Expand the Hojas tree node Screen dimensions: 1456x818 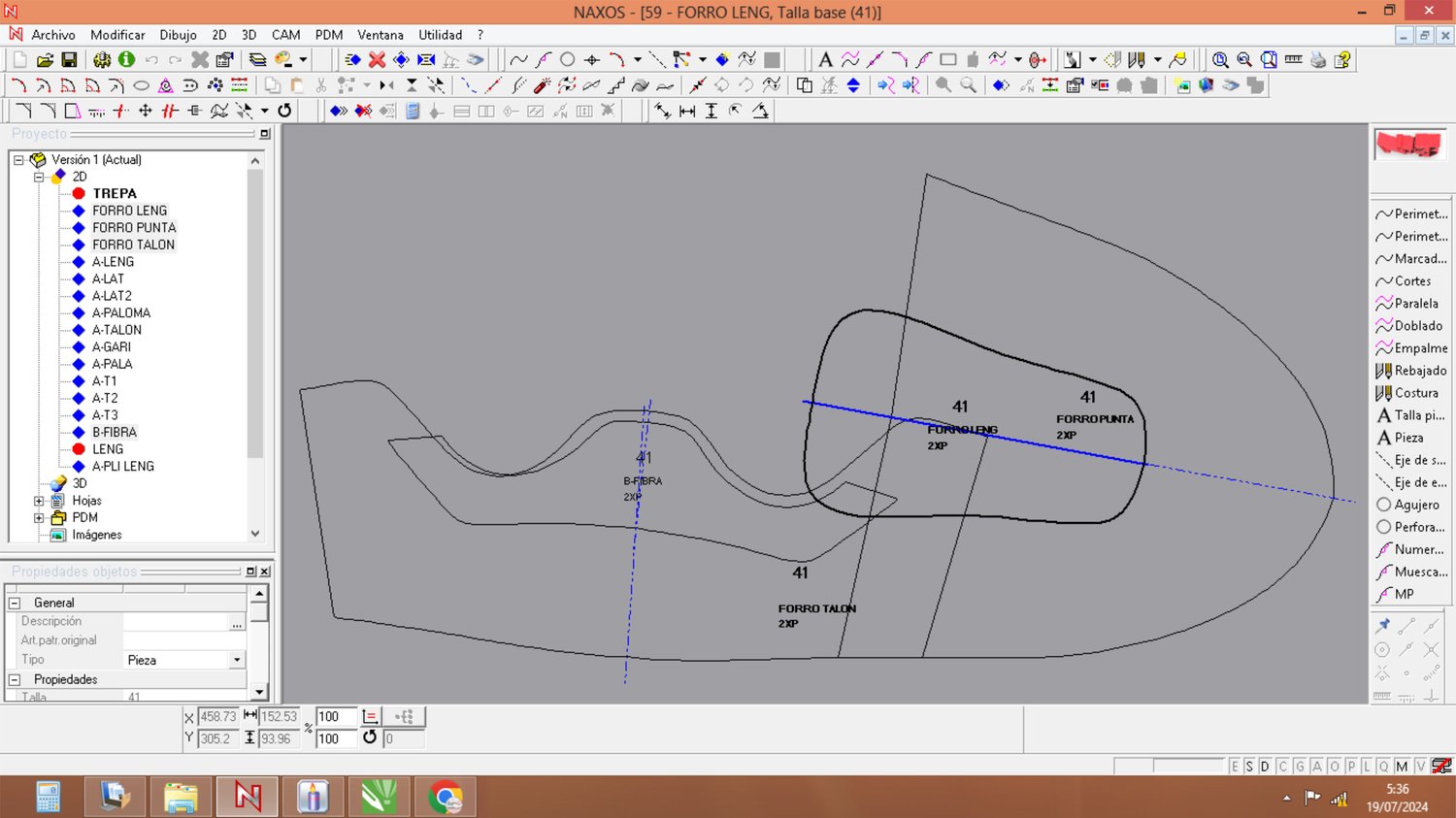pyautogui.click(x=39, y=501)
